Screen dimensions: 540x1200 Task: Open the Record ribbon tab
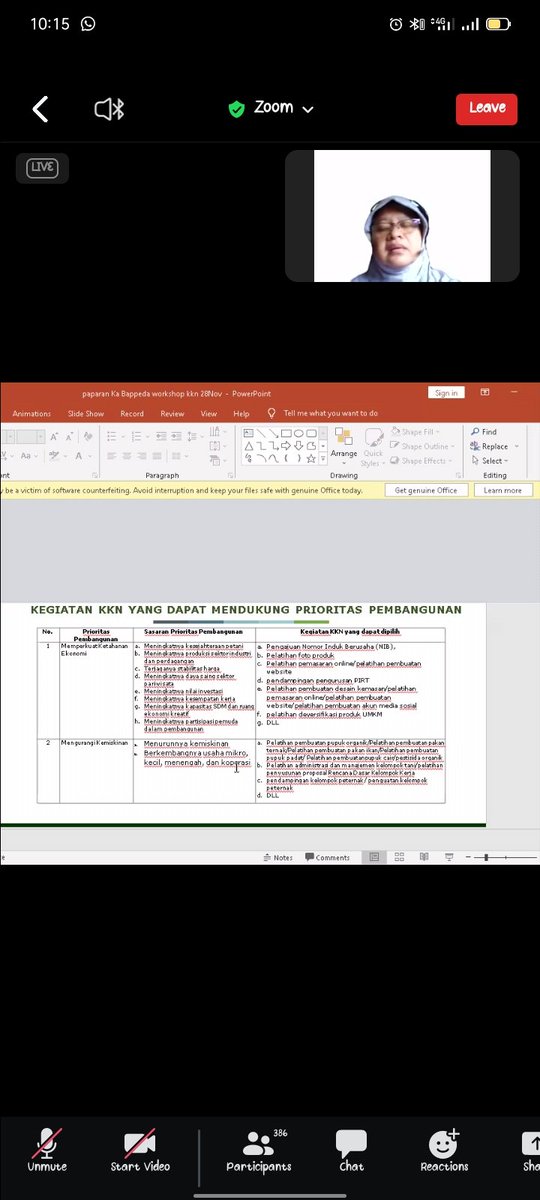(132, 413)
